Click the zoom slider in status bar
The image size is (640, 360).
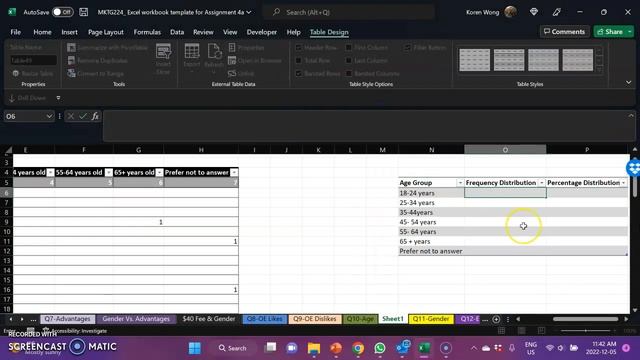[586, 331]
